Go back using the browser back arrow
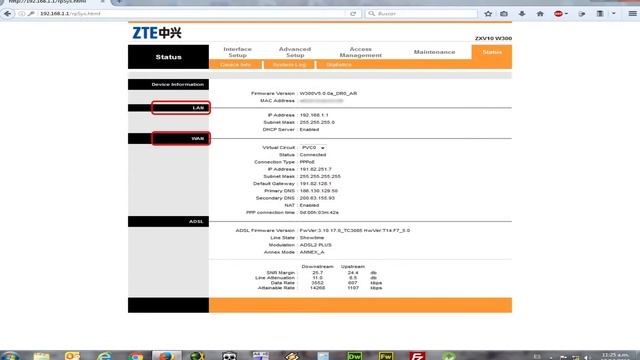The image size is (640, 360). [x=7, y=13]
